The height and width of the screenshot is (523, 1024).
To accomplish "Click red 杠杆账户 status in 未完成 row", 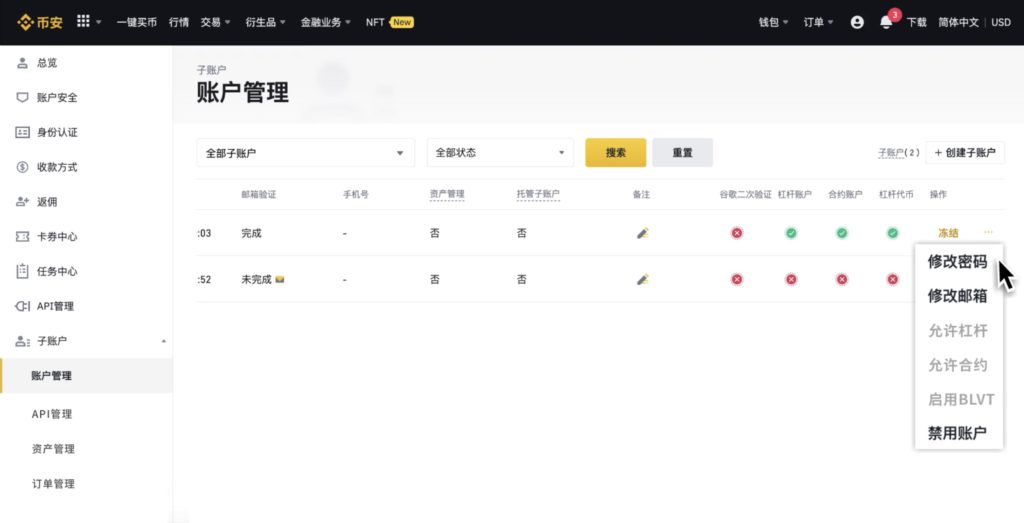I will pyautogui.click(x=791, y=279).
